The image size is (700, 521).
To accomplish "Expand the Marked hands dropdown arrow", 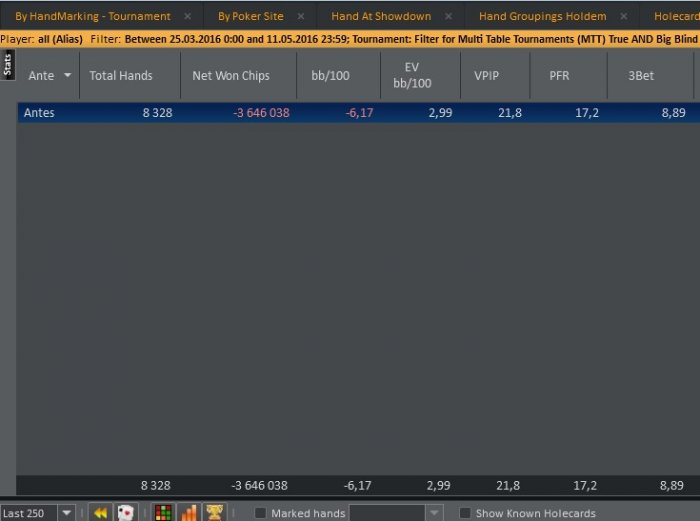I will click(x=434, y=513).
